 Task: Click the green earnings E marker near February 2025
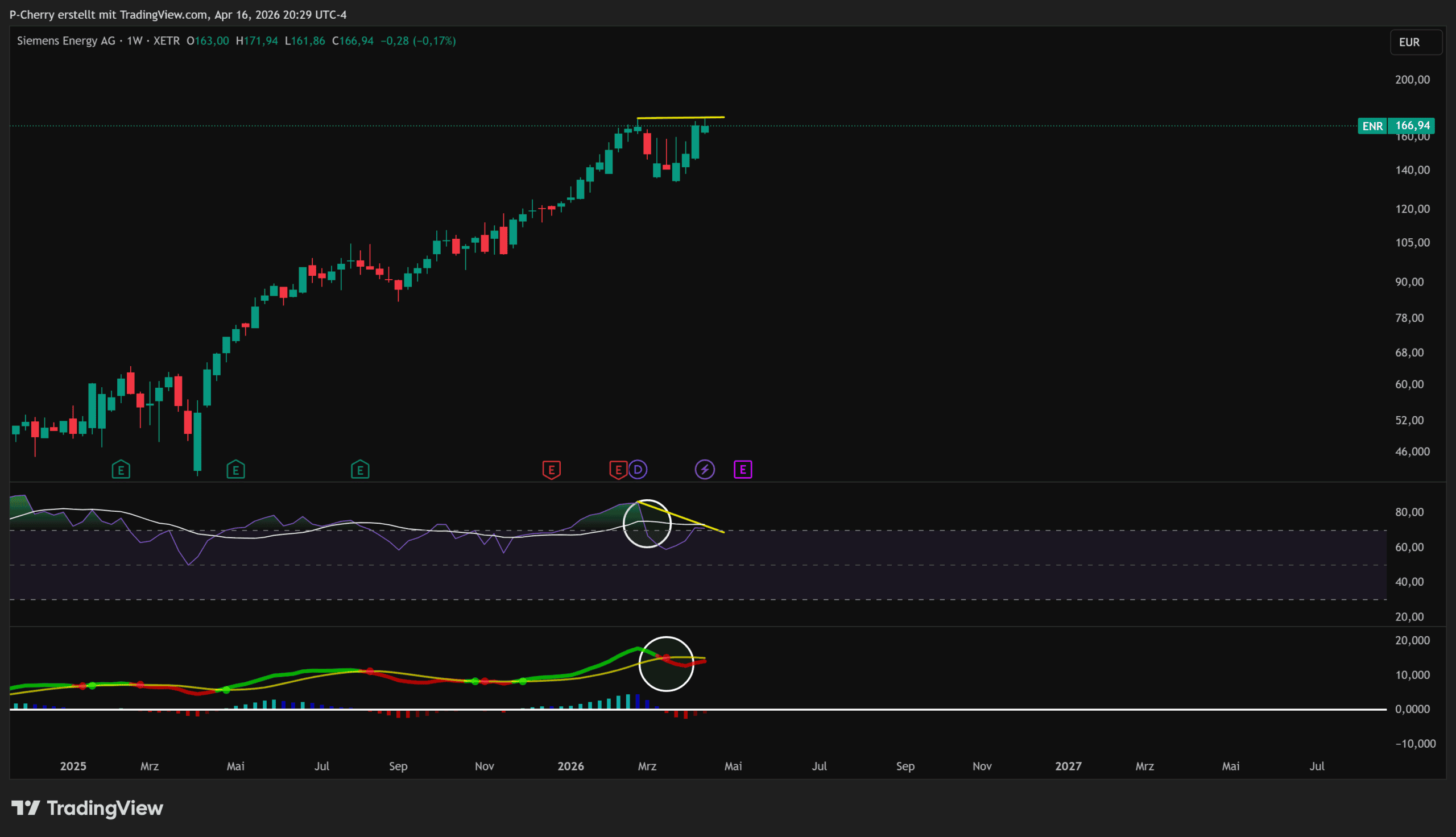point(121,470)
